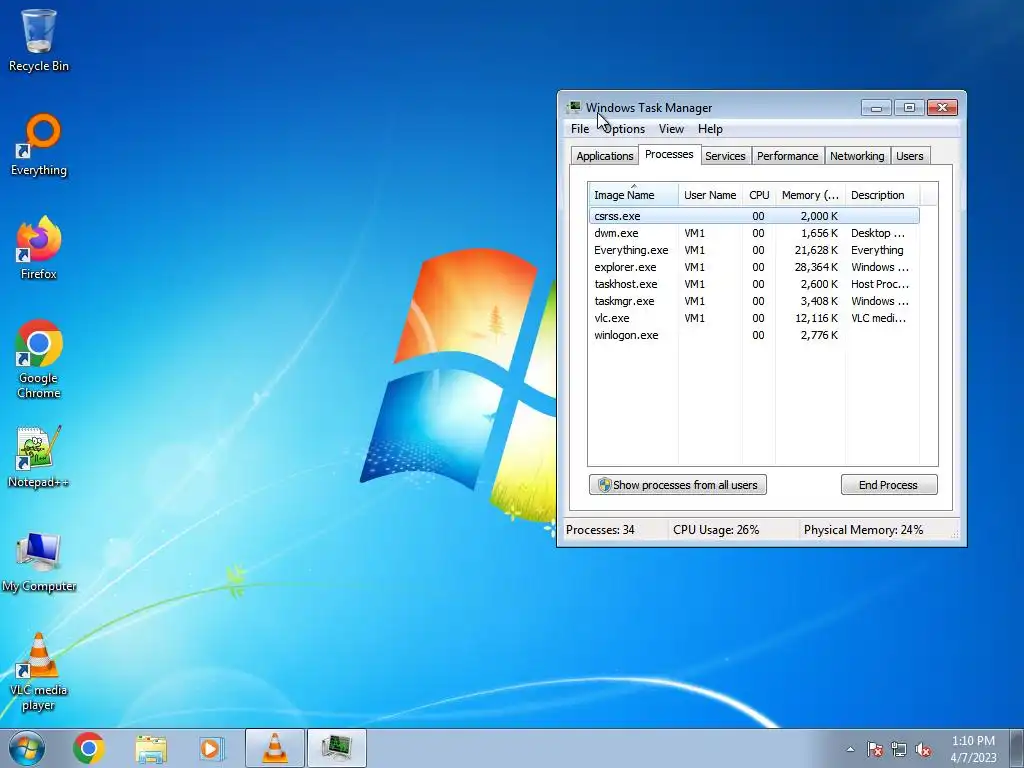
Task: Sort by the CPU column header
Action: [759, 195]
